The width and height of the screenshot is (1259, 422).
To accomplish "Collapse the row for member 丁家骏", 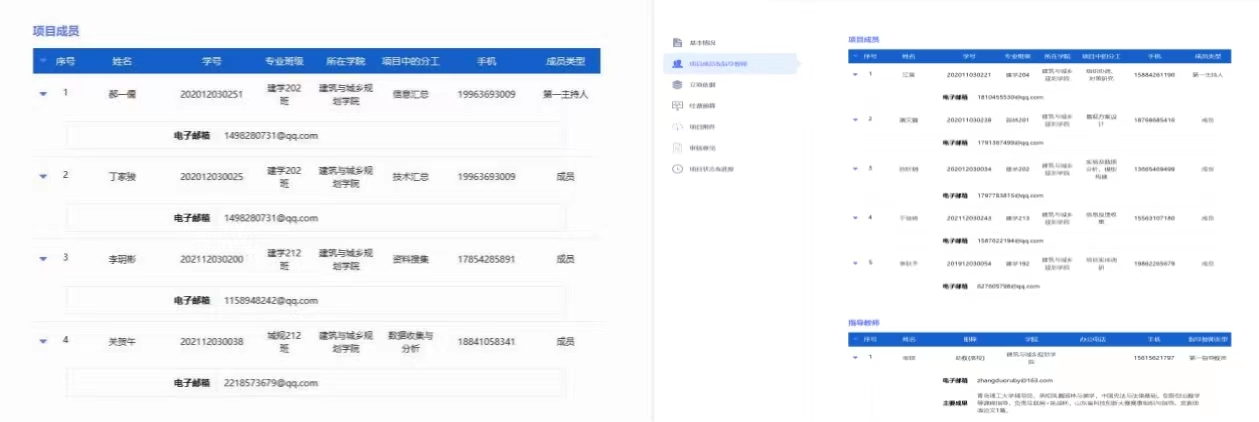I will (43, 177).
